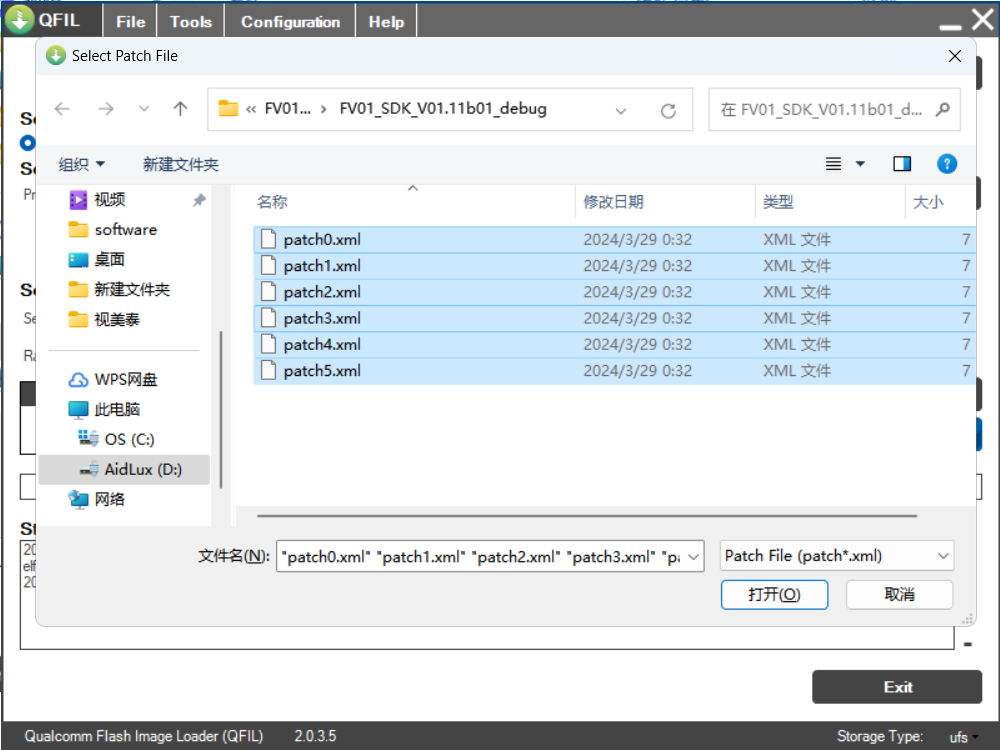Click the 打开(O) button
The height and width of the screenshot is (750, 1000).
(x=774, y=594)
